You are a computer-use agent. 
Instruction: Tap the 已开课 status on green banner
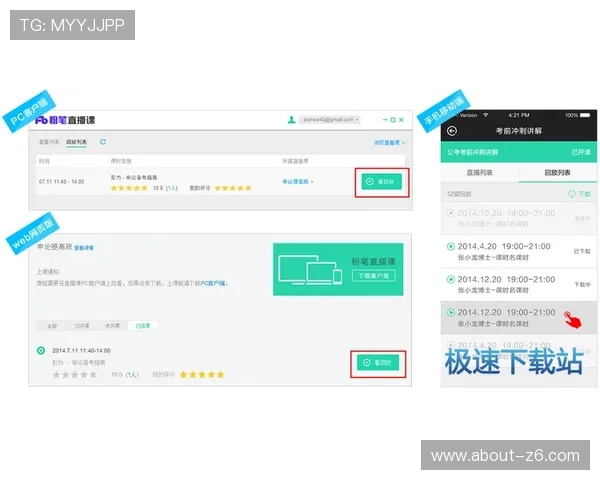[x=581, y=152]
